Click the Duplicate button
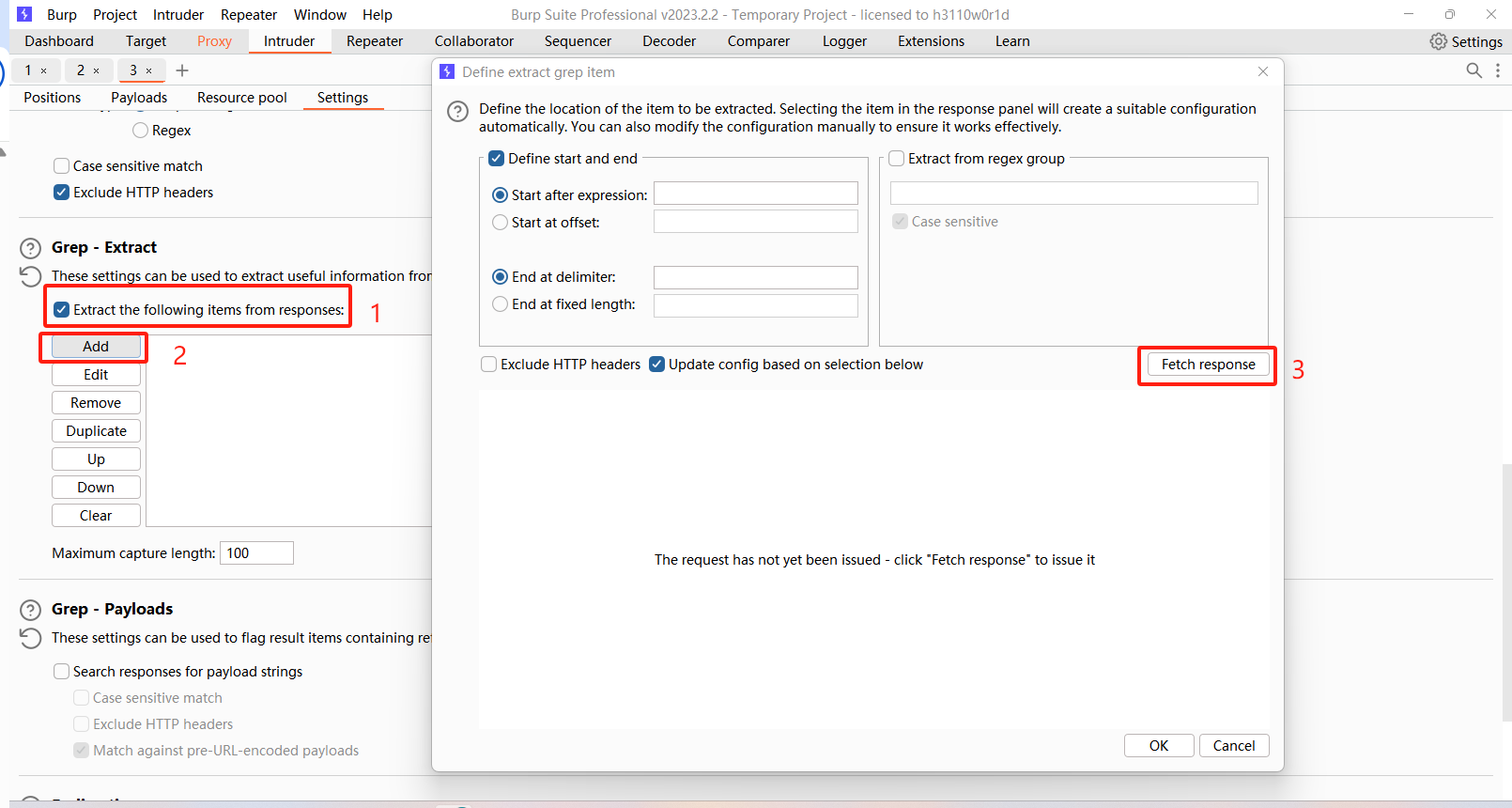This screenshot has width=1512, height=808. (x=96, y=431)
